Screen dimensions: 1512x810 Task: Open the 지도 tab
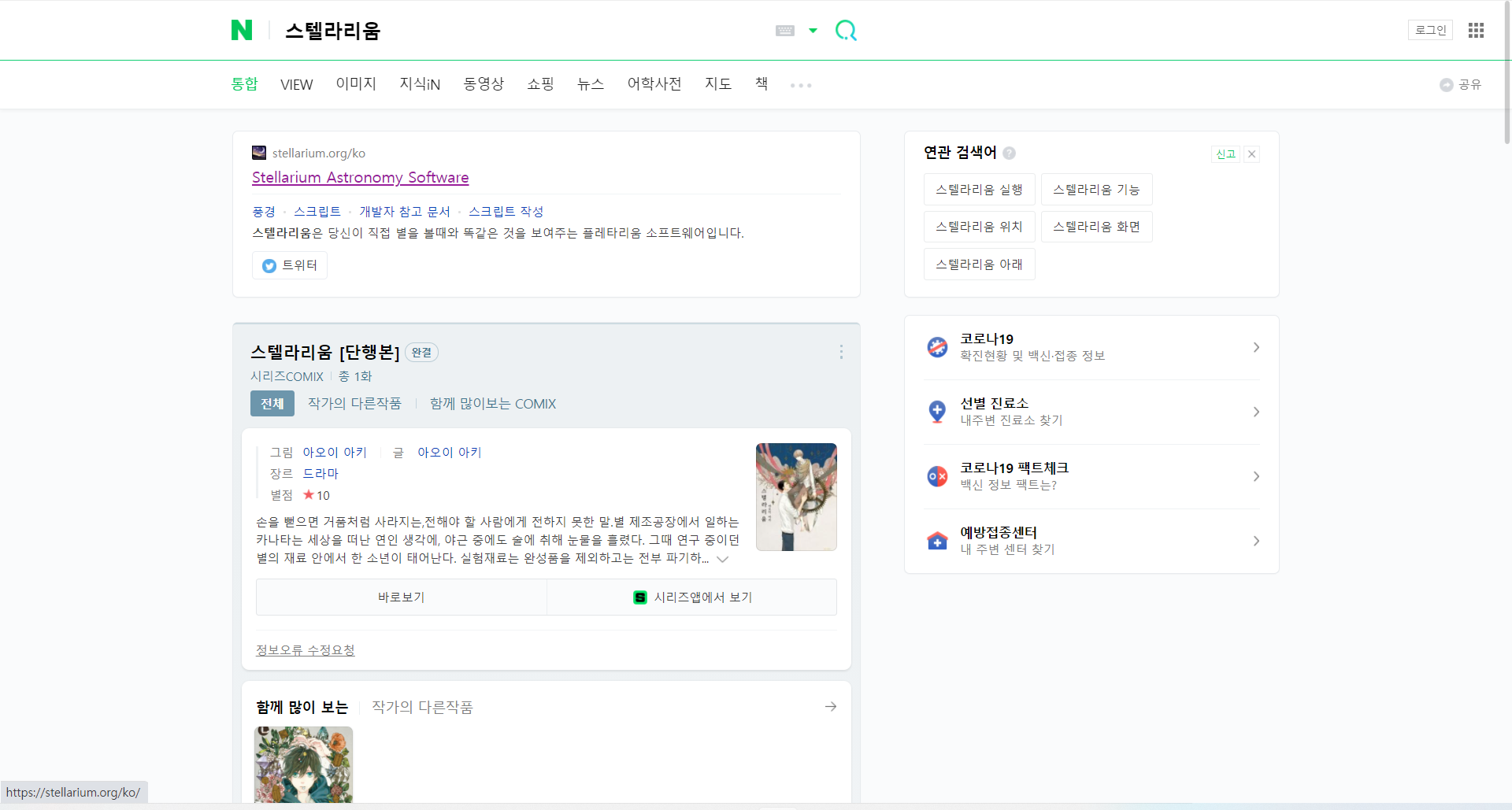click(718, 83)
